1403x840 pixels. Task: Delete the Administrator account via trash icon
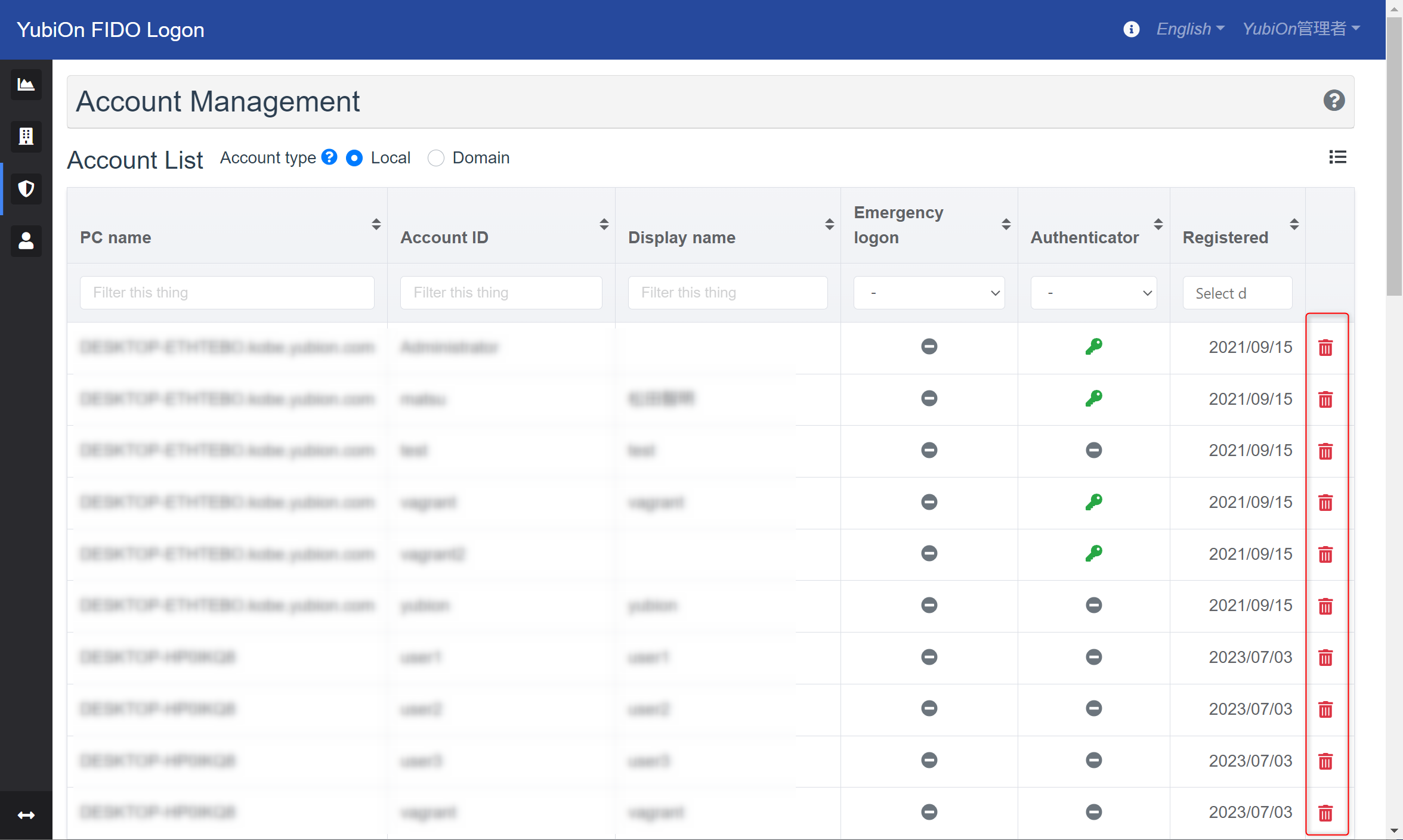pos(1325,348)
